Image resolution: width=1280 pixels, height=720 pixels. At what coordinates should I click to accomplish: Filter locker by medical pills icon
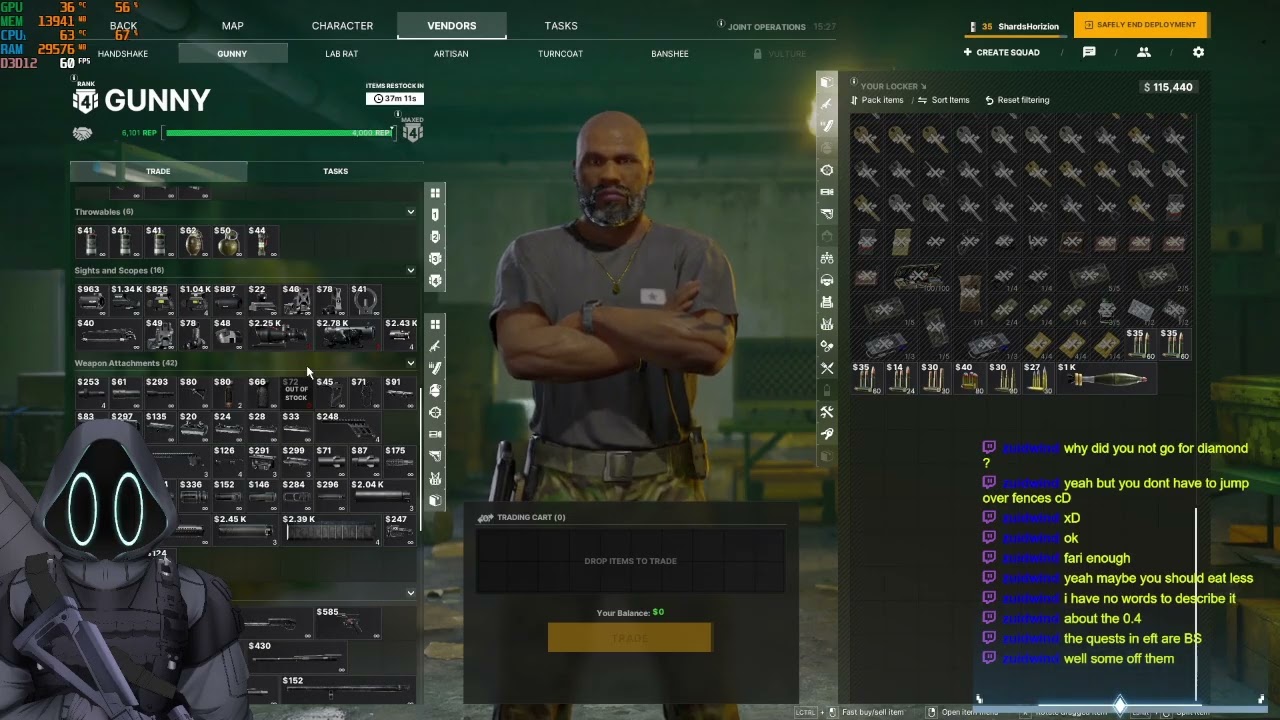827,346
